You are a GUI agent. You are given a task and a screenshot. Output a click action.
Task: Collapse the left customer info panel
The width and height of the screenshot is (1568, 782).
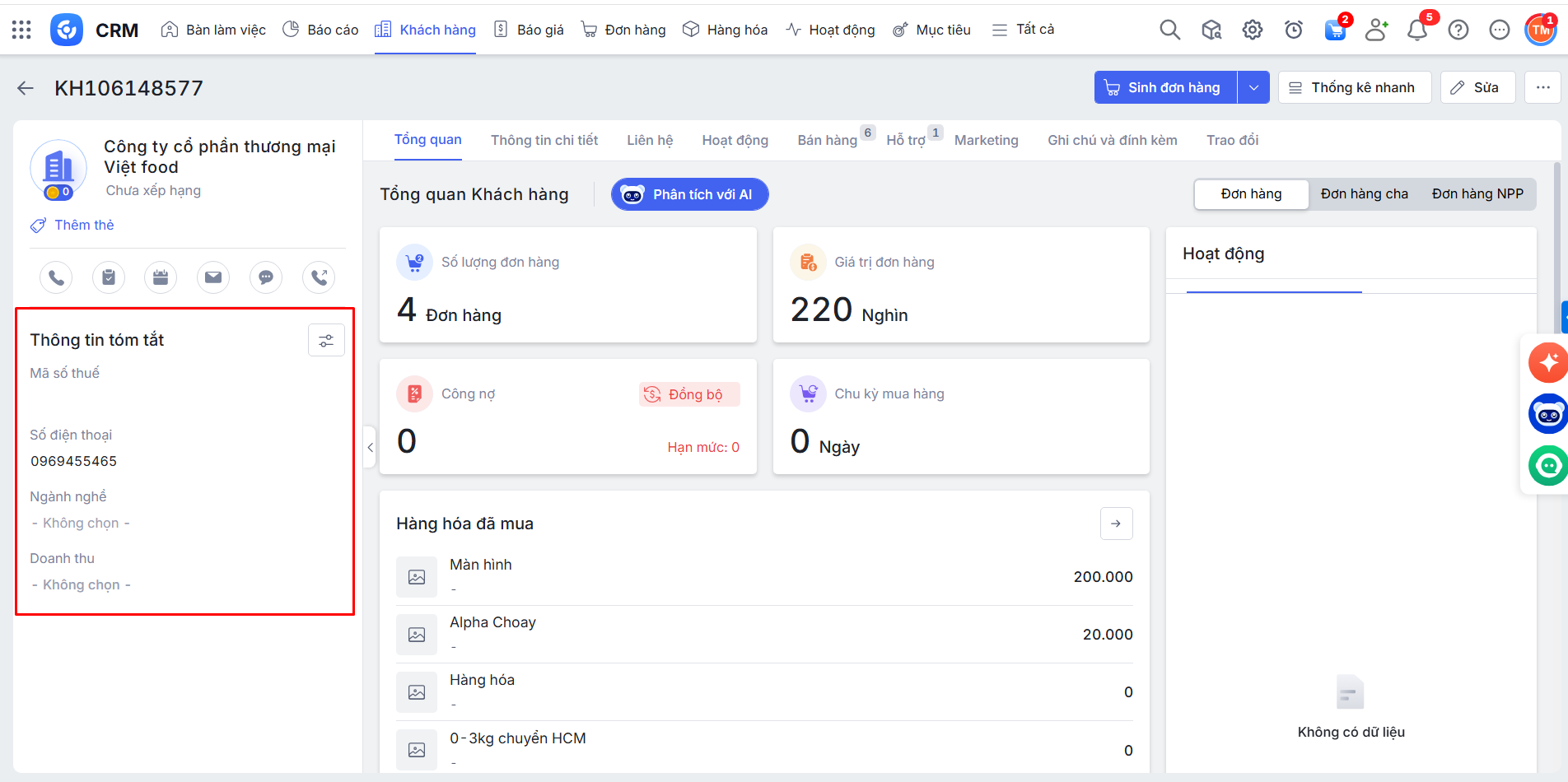[x=370, y=448]
